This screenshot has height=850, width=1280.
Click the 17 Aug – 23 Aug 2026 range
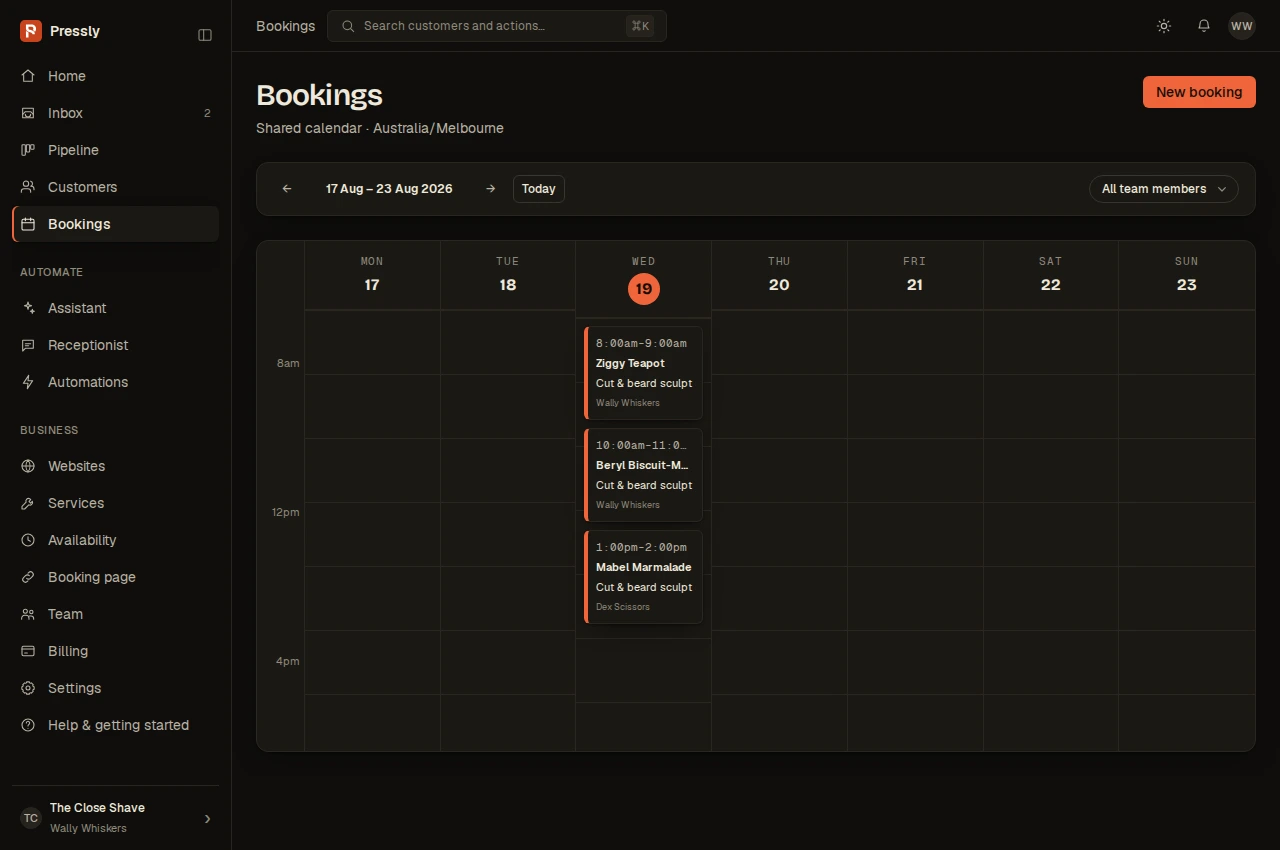coord(389,189)
